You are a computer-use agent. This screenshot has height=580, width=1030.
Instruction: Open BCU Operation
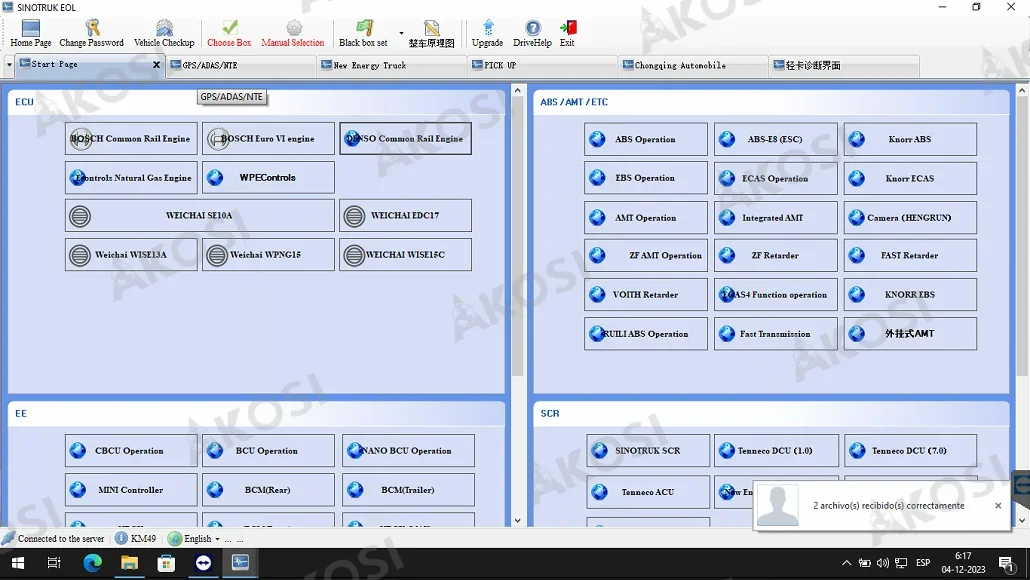pos(269,451)
